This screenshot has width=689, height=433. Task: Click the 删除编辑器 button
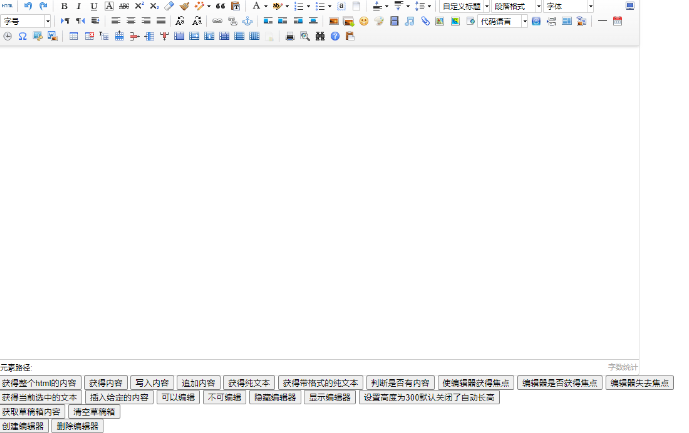(x=77, y=426)
